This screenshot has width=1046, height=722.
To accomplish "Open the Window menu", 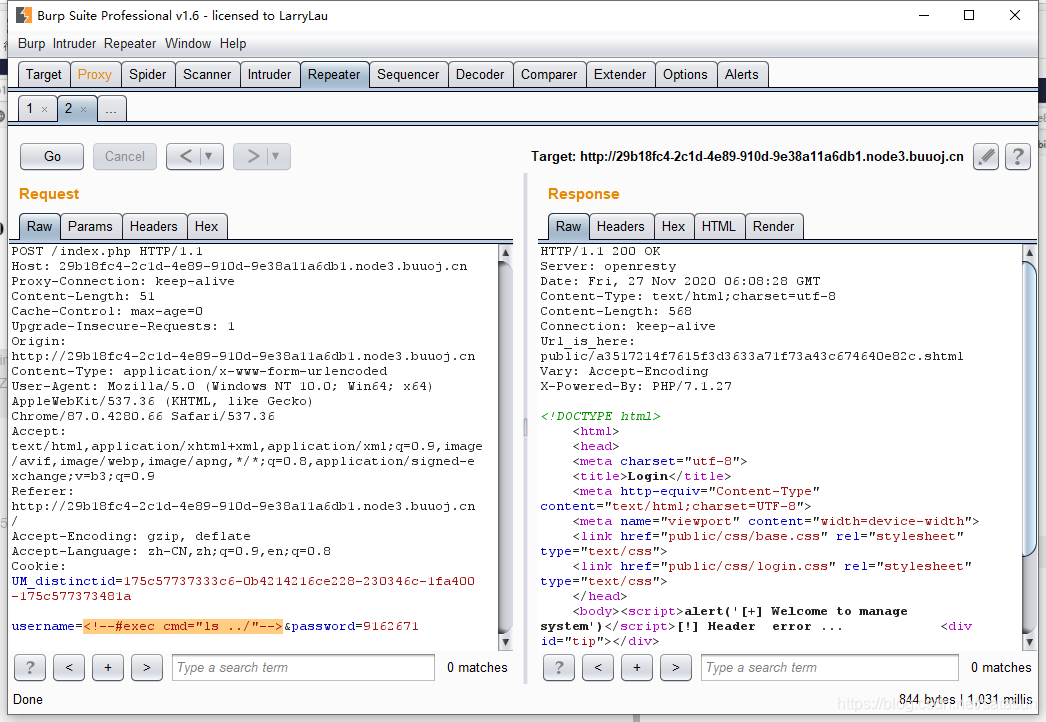I will pyautogui.click(x=187, y=43).
